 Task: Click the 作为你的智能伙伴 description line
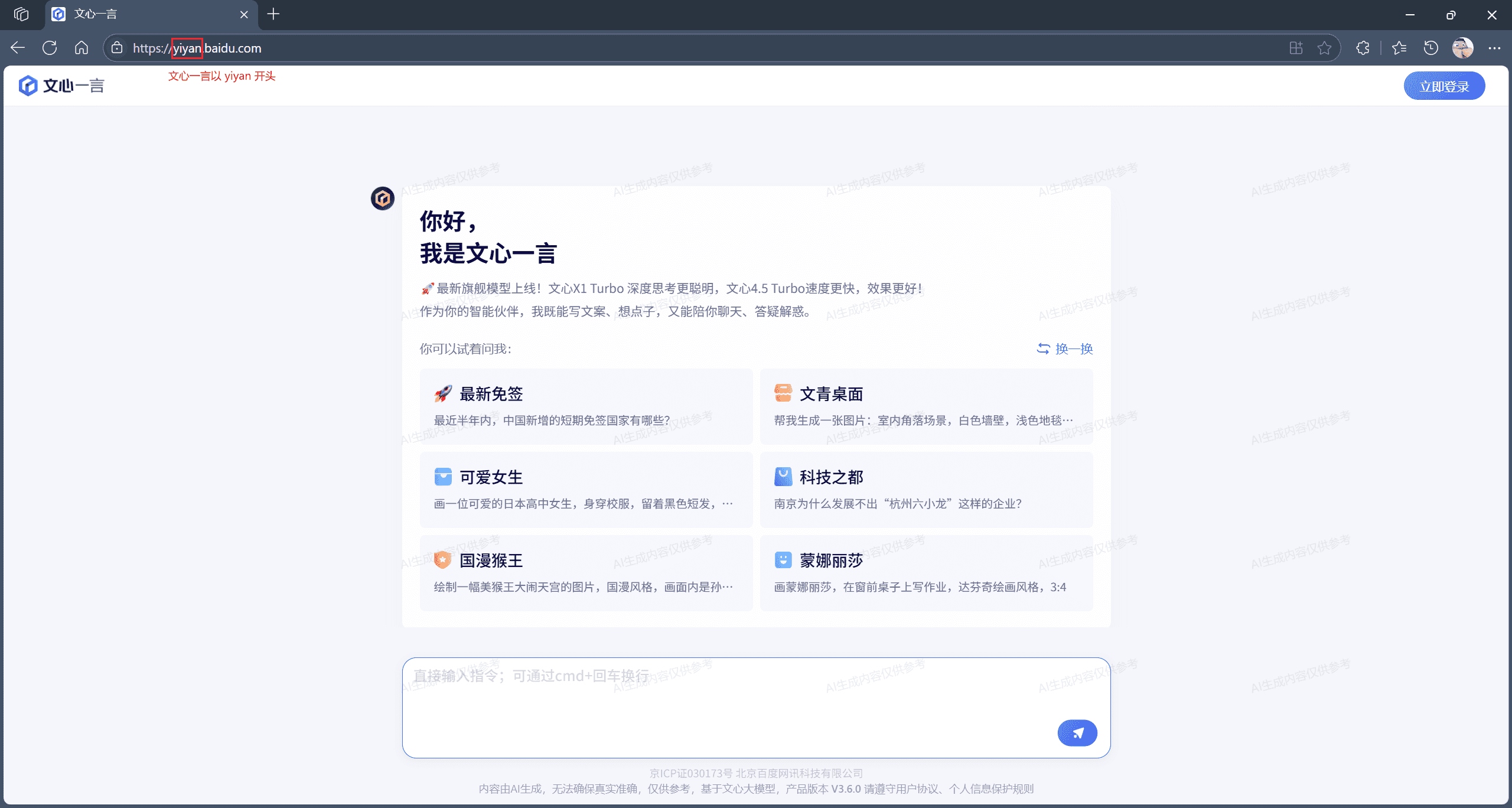(615, 311)
